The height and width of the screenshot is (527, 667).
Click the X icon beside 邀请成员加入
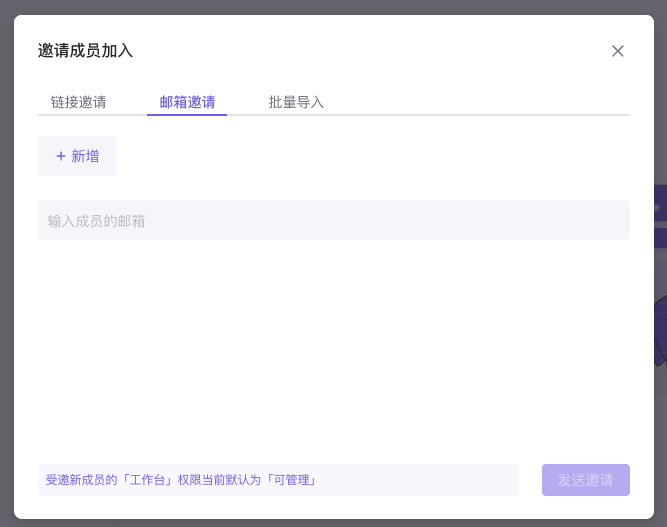pos(617,51)
